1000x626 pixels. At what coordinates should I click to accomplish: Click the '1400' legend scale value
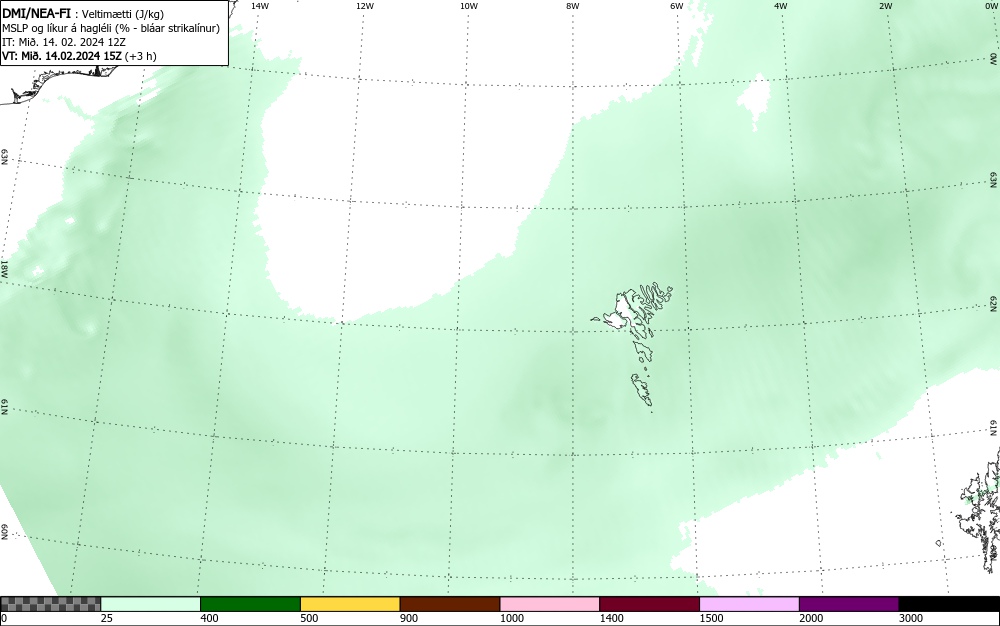612,618
